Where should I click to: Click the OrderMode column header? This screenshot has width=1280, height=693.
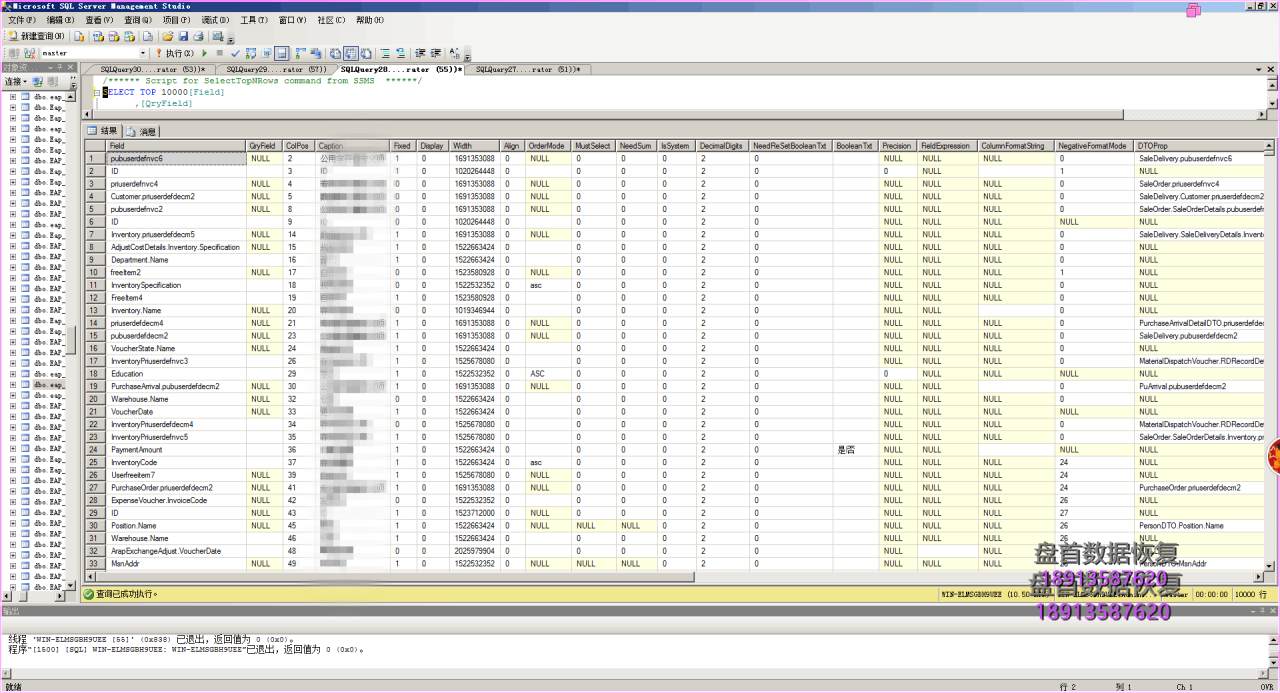[x=548, y=146]
